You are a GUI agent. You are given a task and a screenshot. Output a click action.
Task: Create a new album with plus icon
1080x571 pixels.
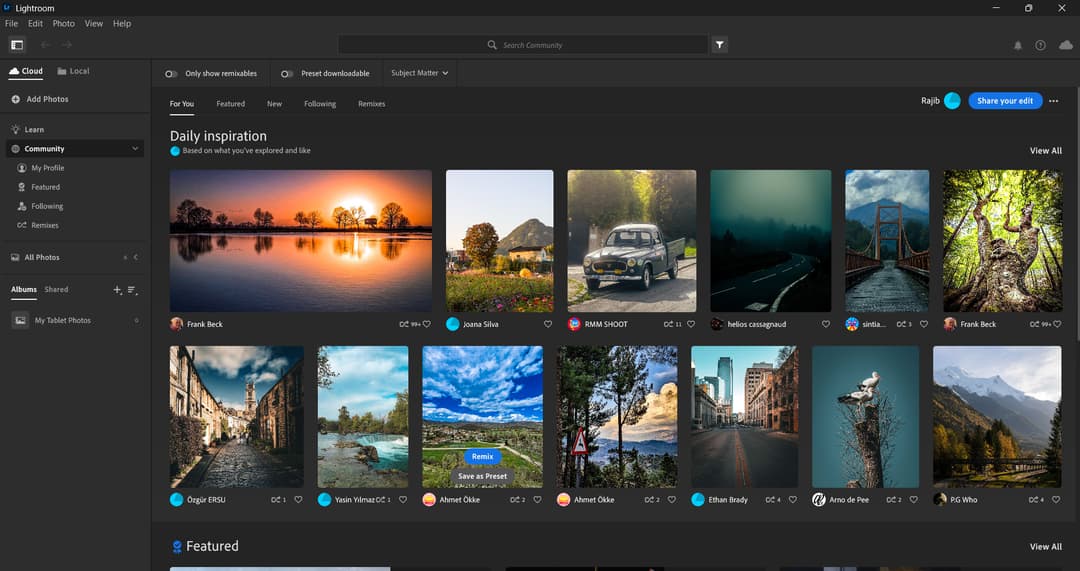coord(117,290)
